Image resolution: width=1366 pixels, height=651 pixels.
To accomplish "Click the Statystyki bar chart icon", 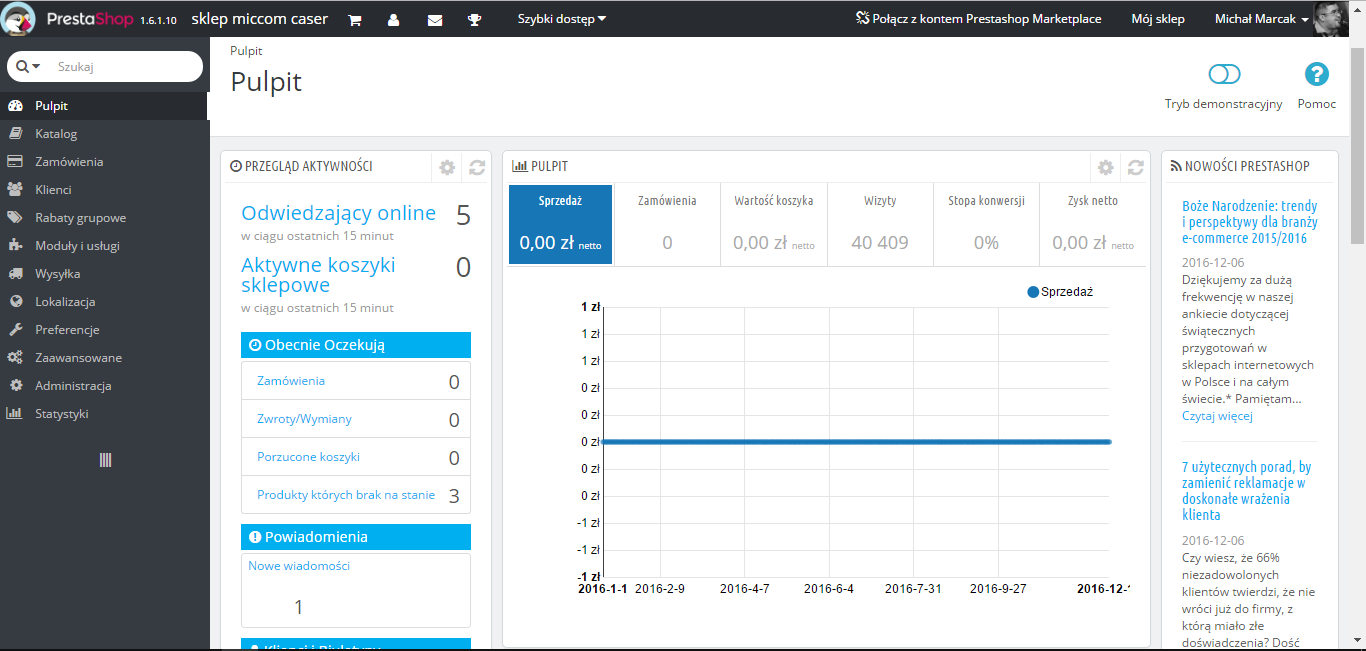I will 15,414.
